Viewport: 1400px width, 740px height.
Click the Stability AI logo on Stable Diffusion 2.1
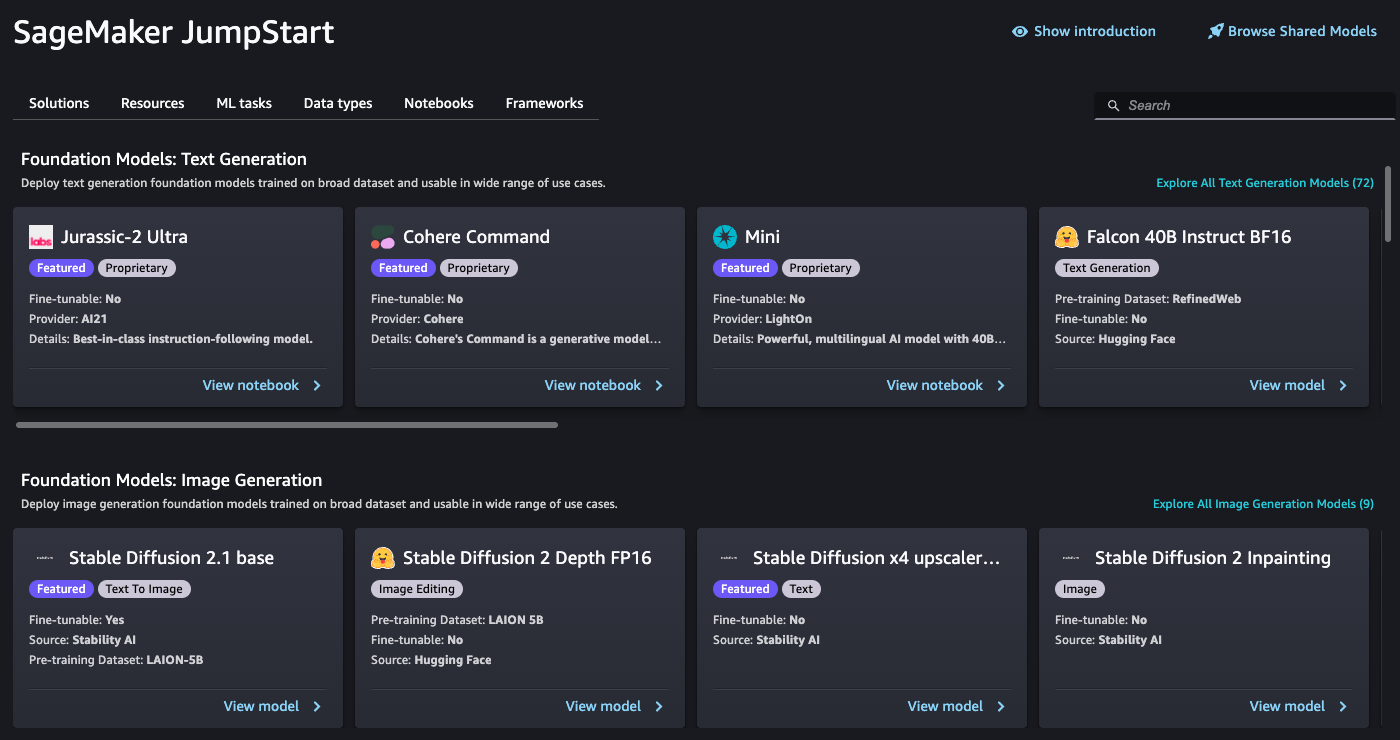tap(44, 558)
